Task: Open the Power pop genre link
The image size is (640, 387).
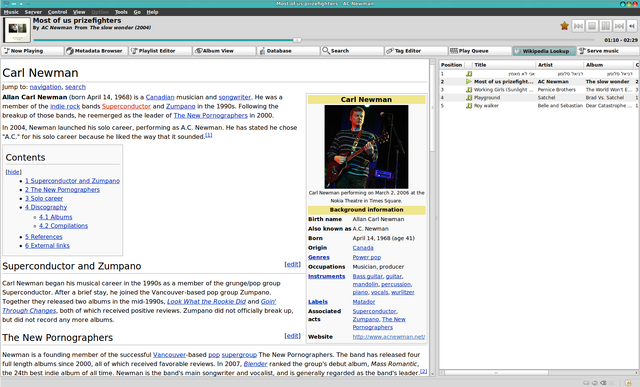Action: [367, 257]
